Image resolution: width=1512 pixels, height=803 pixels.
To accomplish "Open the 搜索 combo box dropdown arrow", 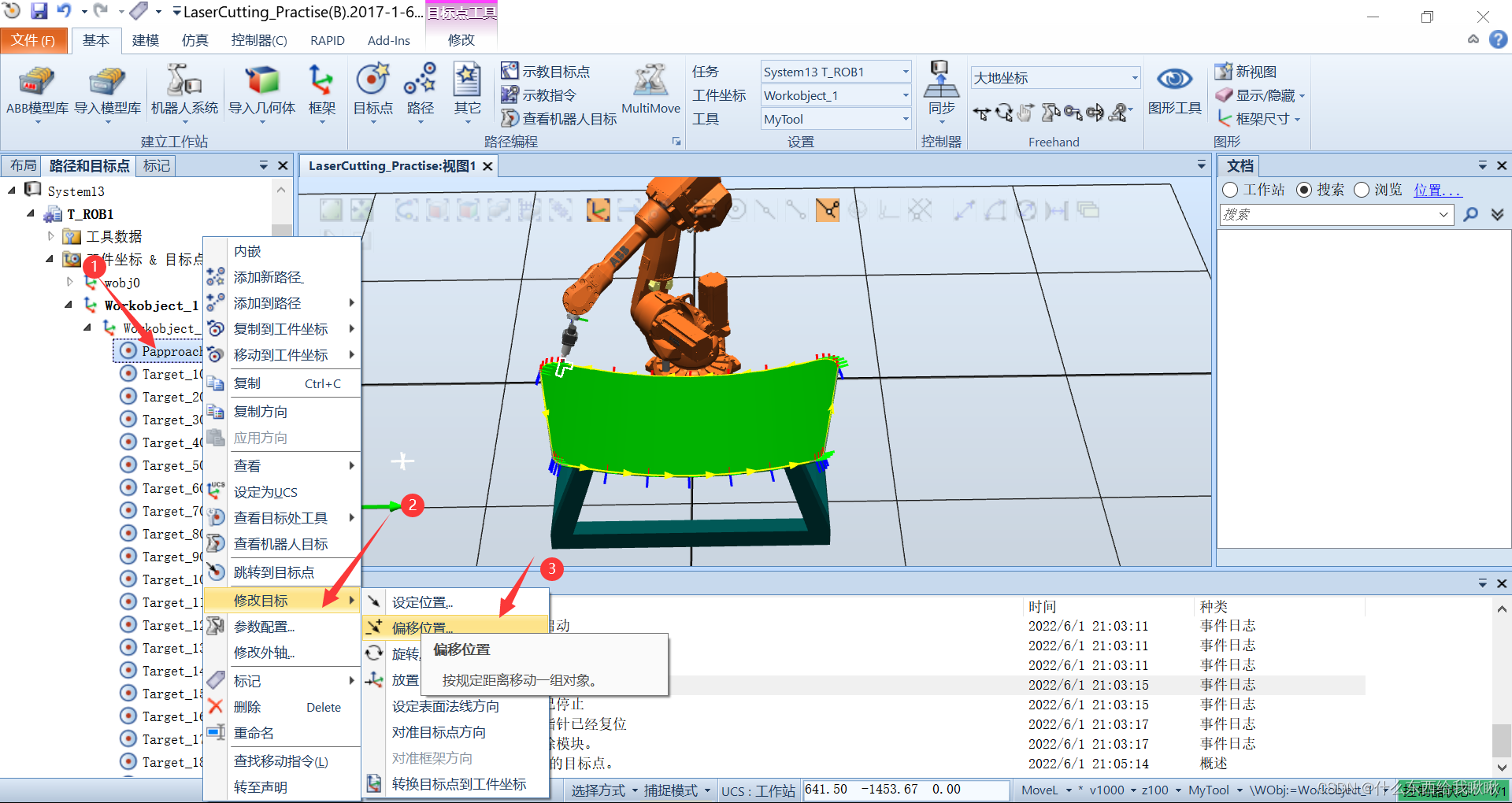I will 1444,214.
